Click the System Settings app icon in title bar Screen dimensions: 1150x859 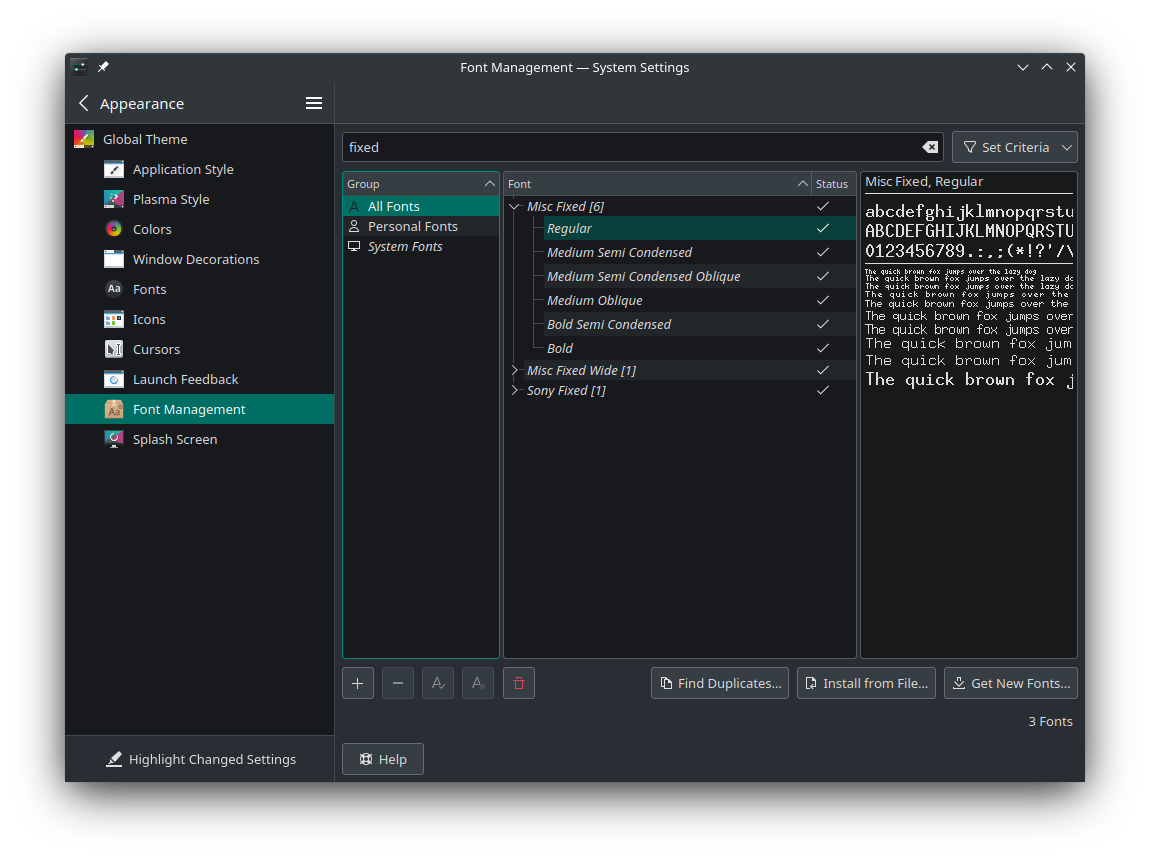click(80, 67)
